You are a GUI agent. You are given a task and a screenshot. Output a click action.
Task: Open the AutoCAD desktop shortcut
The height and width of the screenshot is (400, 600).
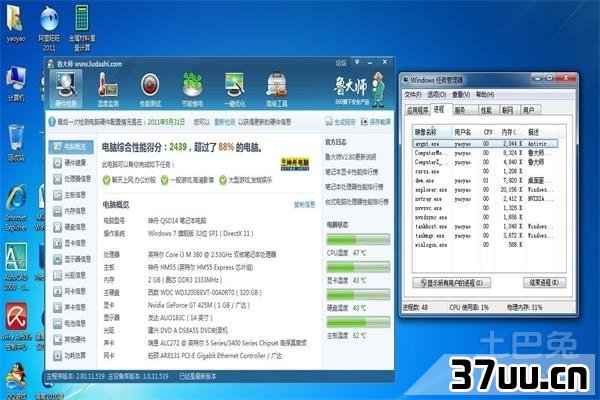16,267
